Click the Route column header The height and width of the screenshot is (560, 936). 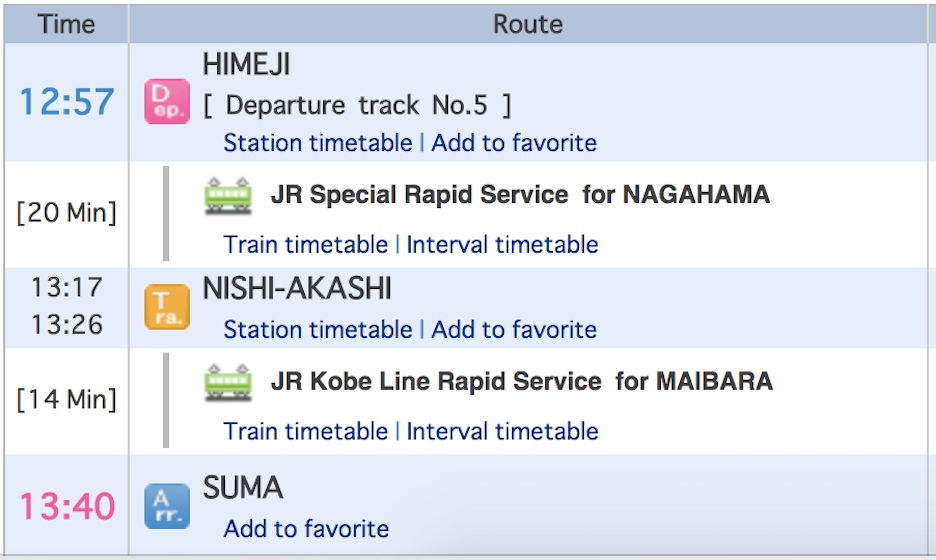coord(528,24)
